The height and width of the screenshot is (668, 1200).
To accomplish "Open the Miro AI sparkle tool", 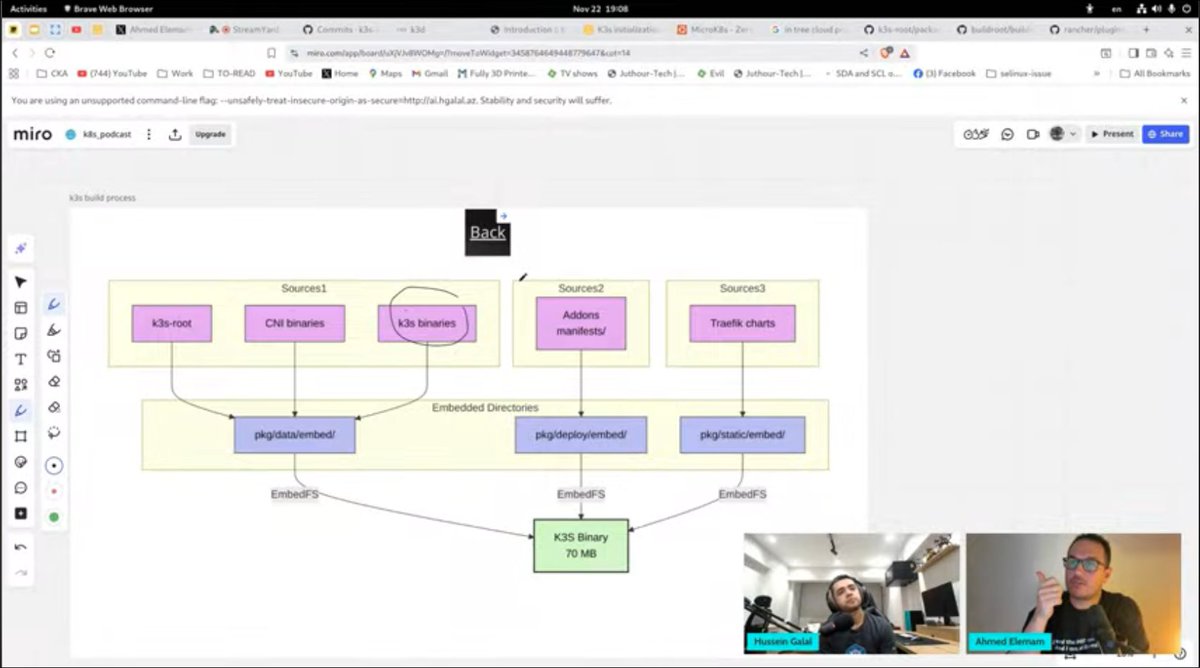I will (20, 248).
